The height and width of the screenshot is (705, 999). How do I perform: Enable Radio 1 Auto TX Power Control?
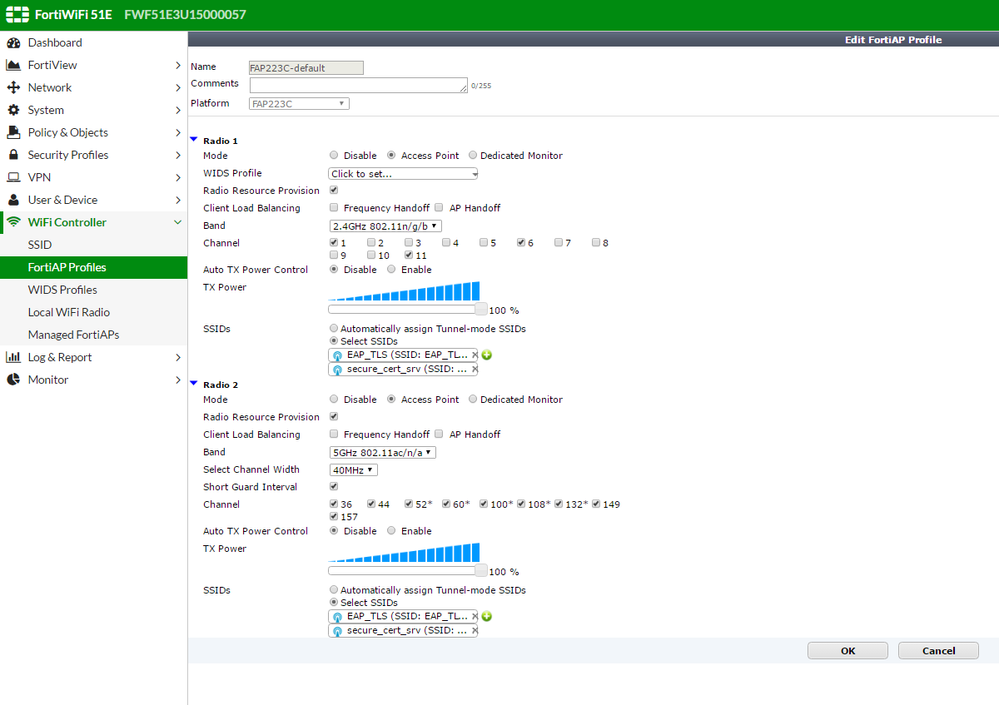[x=391, y=269]
